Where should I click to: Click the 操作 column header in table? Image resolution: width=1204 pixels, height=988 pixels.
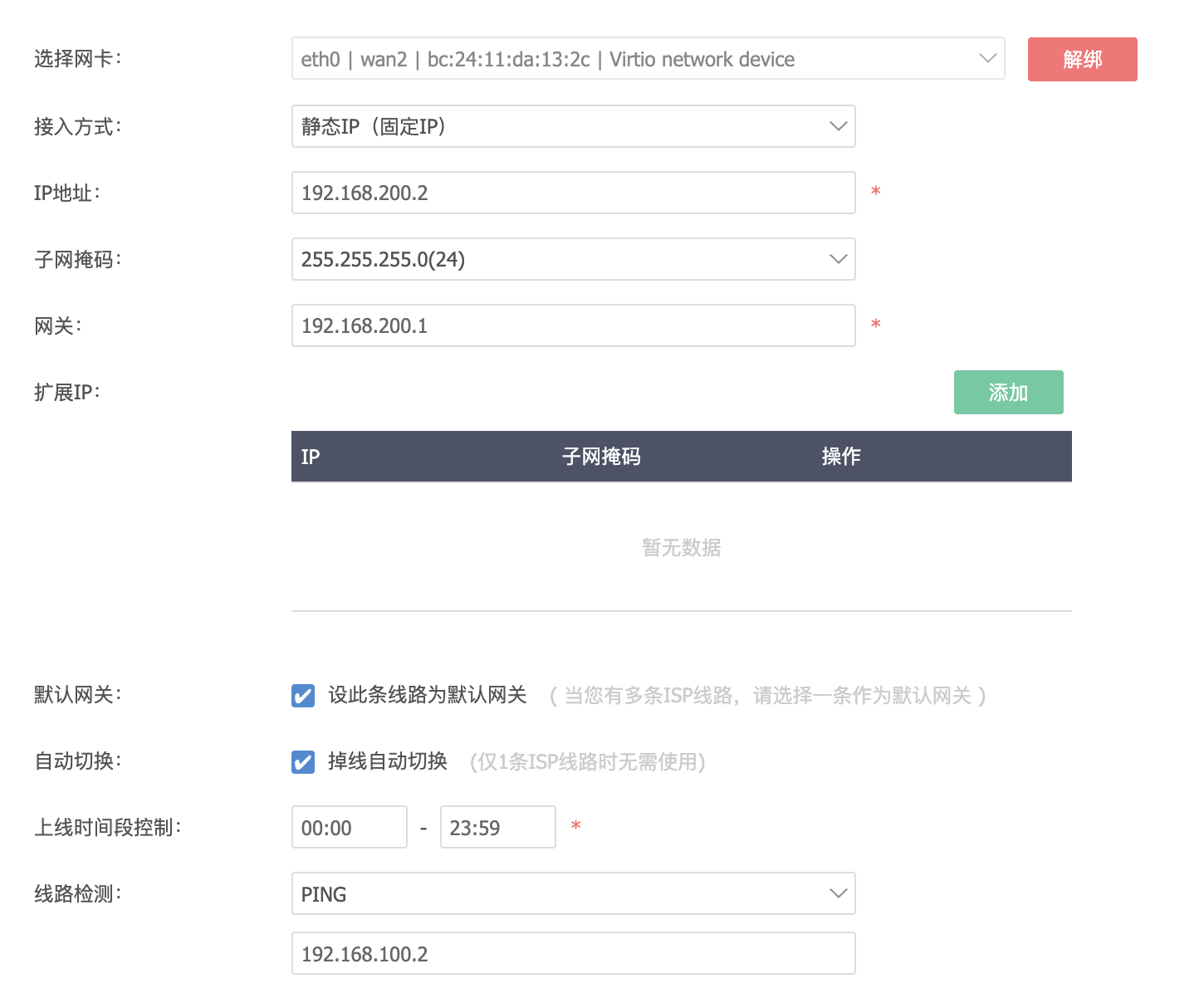click(x=841, y=457)
